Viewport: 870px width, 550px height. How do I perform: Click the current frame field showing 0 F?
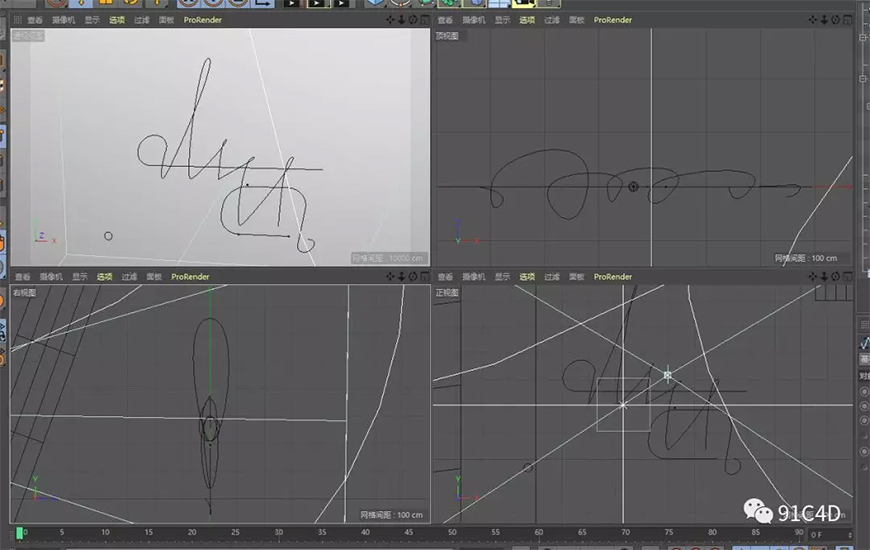[x=831, y=535]
